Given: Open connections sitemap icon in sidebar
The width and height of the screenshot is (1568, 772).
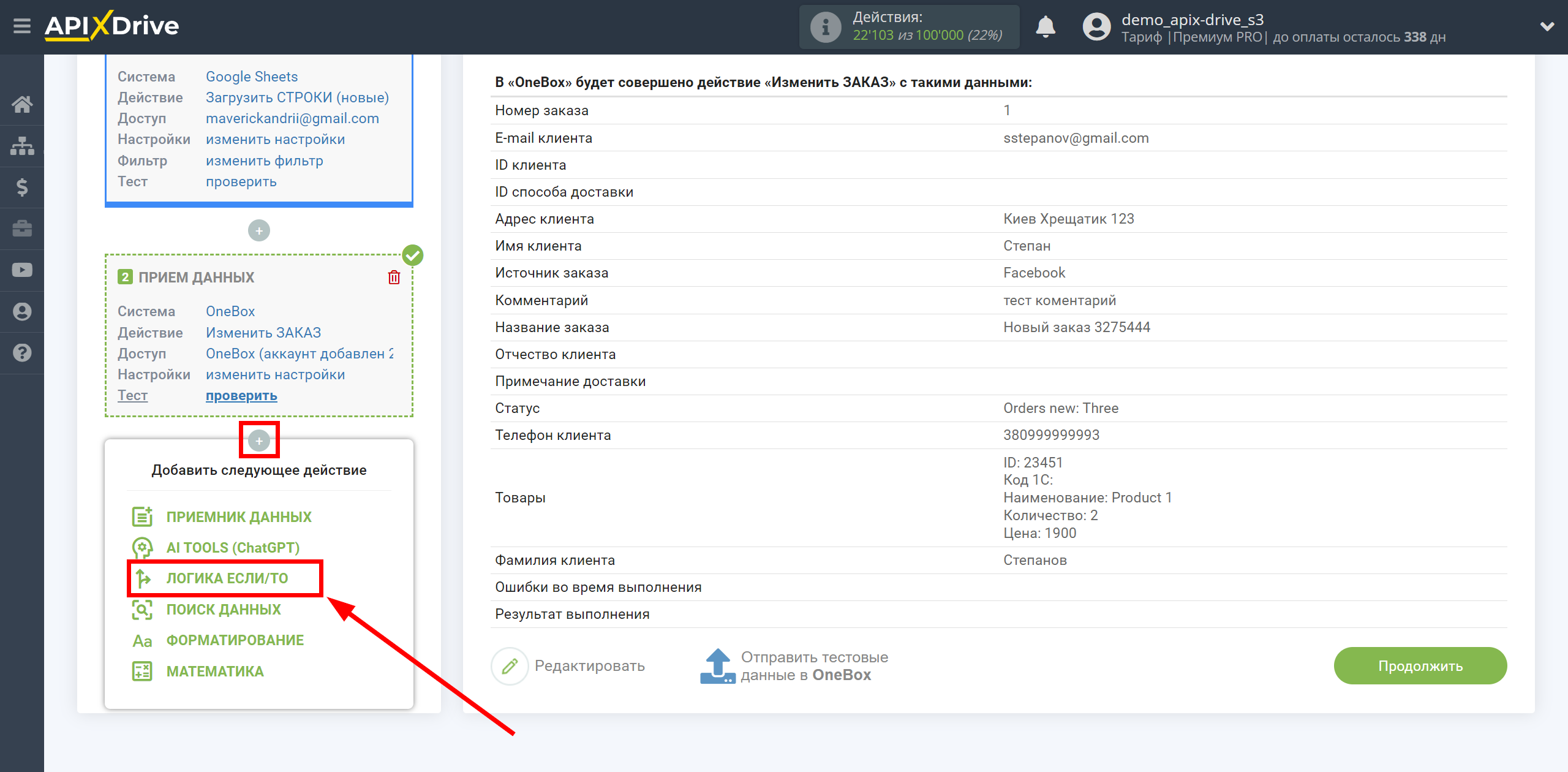Looking at the screenshot, I should pos(22,146).
